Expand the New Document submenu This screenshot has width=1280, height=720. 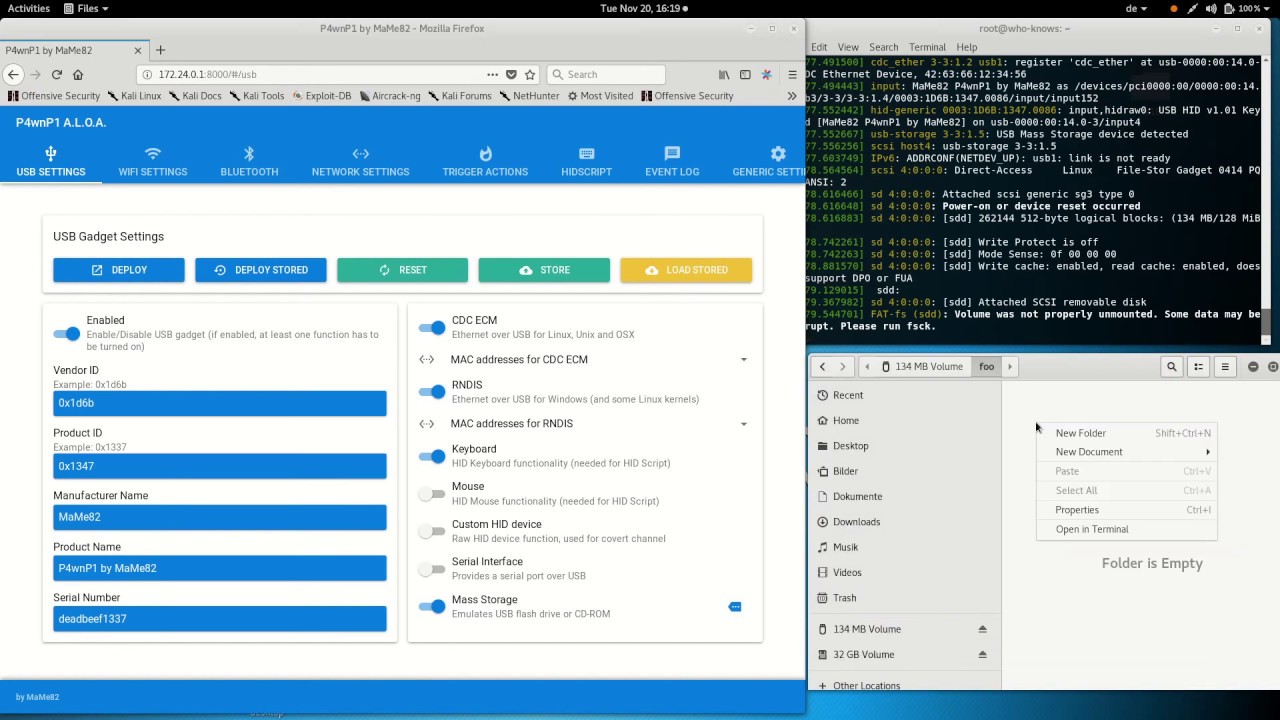click(1127, 452)
